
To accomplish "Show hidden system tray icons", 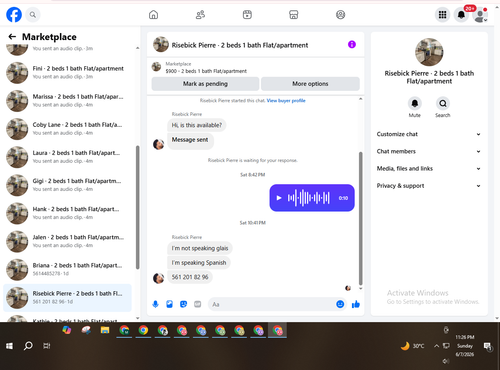I will click(436, 346).
